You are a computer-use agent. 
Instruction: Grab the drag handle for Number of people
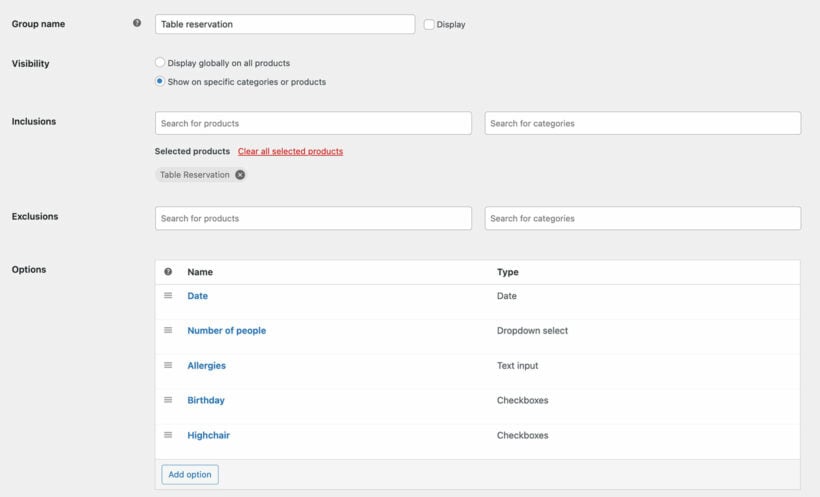168,330
